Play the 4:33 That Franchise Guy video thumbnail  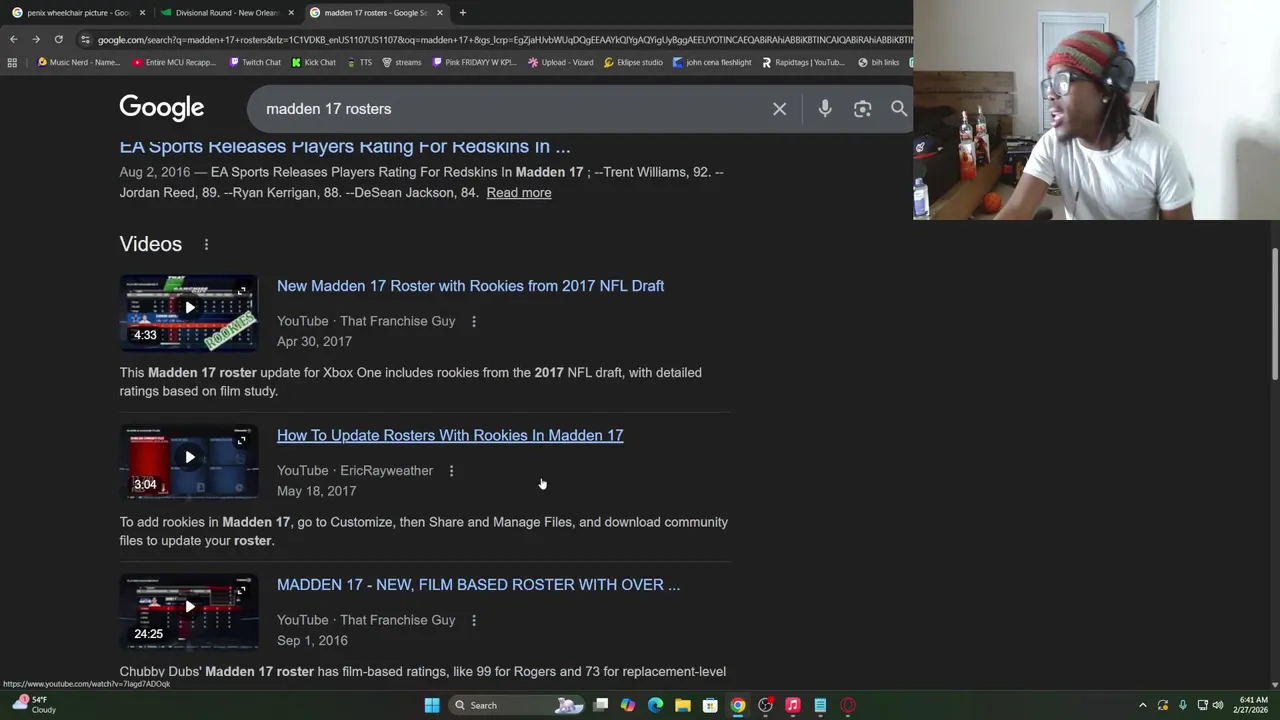tap(189, 313)
